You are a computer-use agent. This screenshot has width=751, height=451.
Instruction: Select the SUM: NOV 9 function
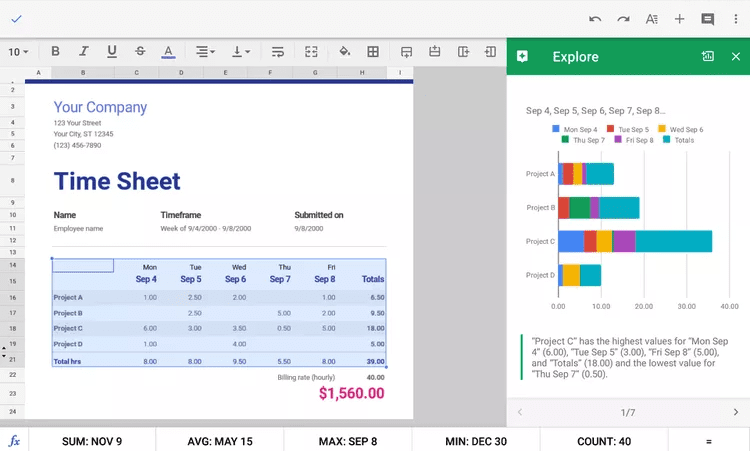click(x=92, y=441)
